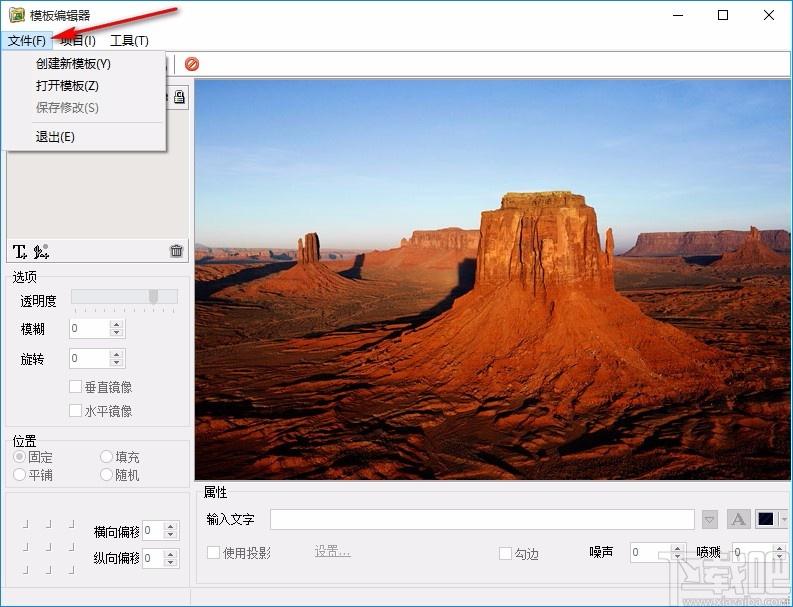Decrease the 横向偏移 horizontal offset
Screen dimensions: 793x607
[171, 535]
